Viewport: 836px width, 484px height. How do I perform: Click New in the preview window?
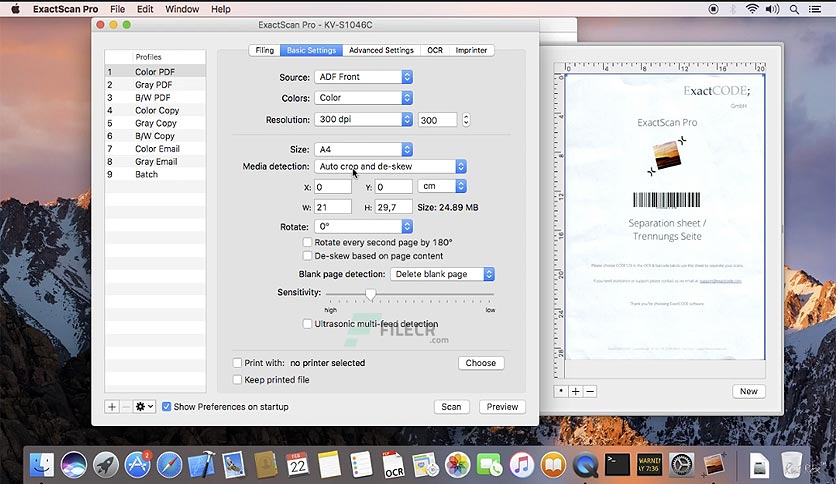point(749,391)
